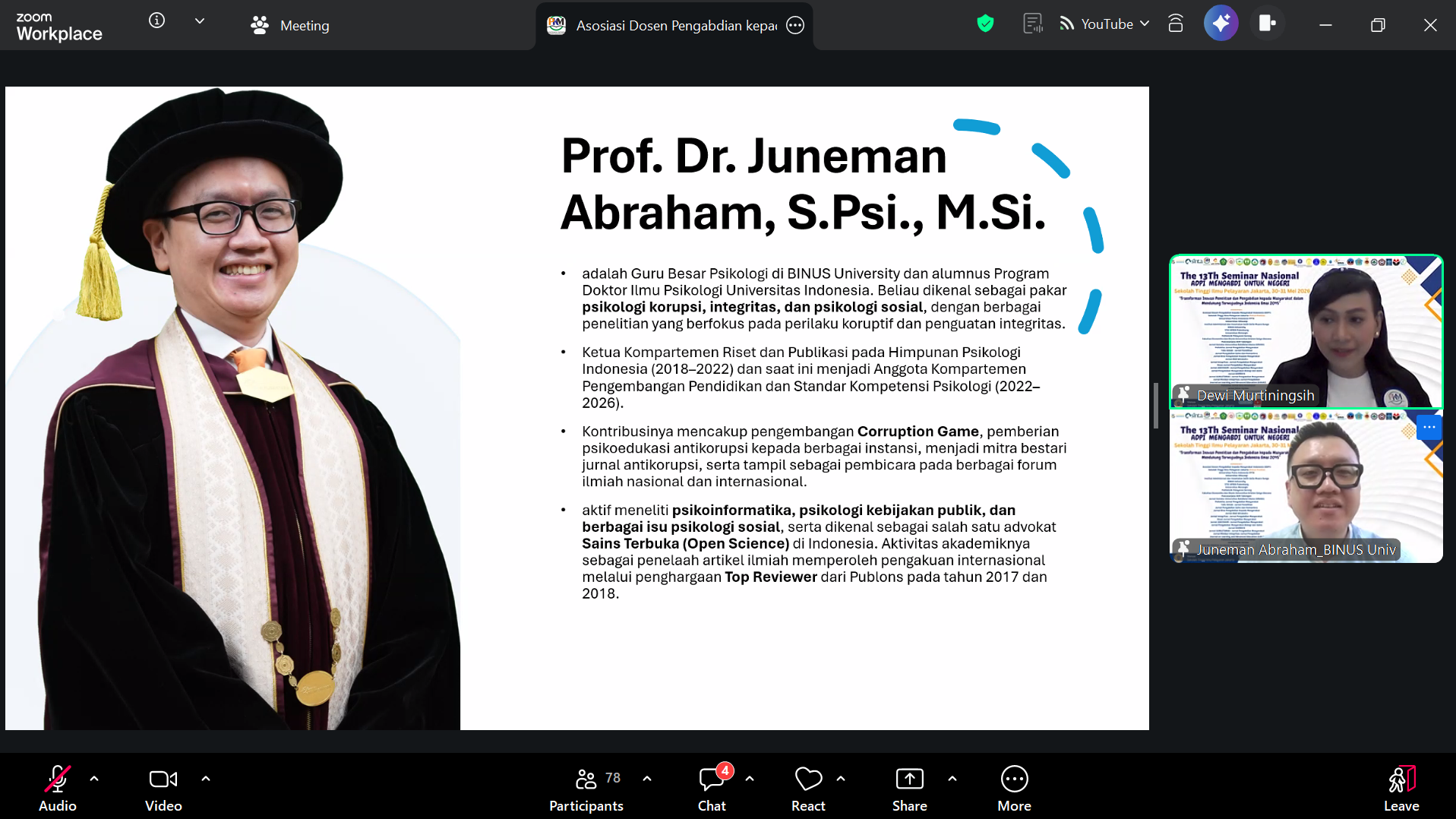This screenshot has height=819, width=1456.
Task: Open the Chat panel
Action: pos(712,789)
